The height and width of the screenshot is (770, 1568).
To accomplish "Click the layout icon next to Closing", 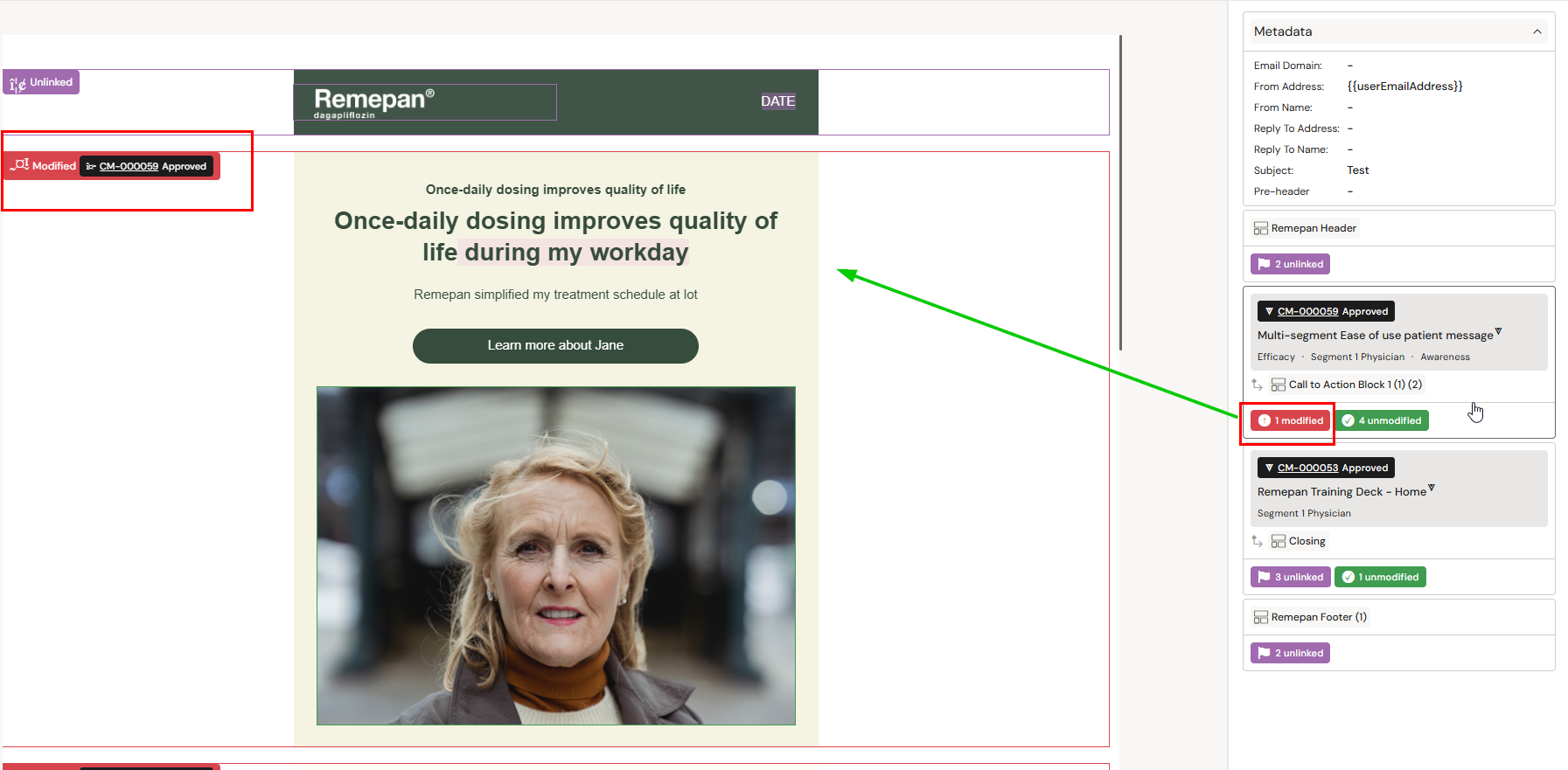I will [x=1278, y=541].
